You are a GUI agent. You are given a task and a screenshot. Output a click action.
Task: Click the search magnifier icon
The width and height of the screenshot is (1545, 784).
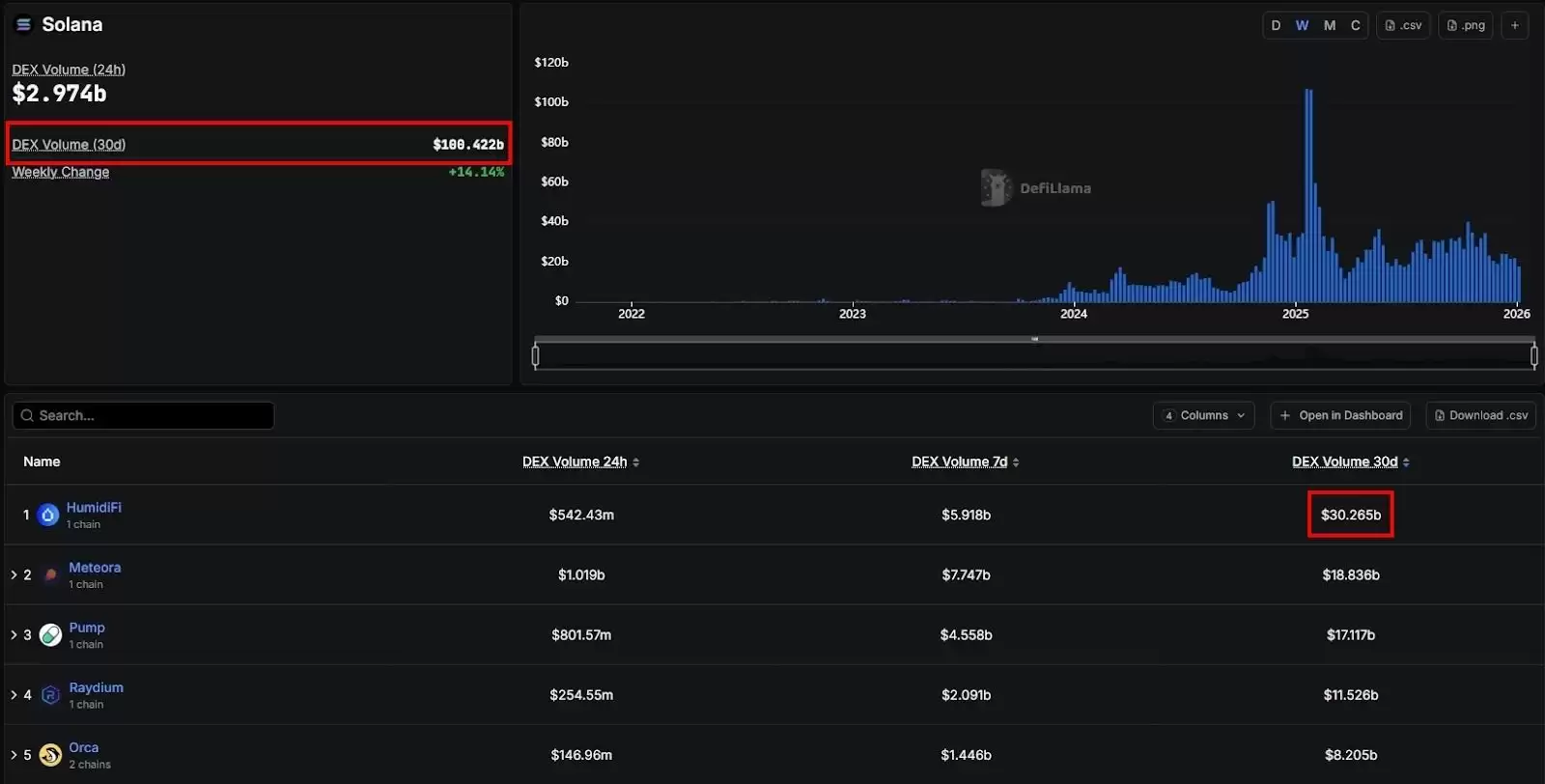point(27,416)
